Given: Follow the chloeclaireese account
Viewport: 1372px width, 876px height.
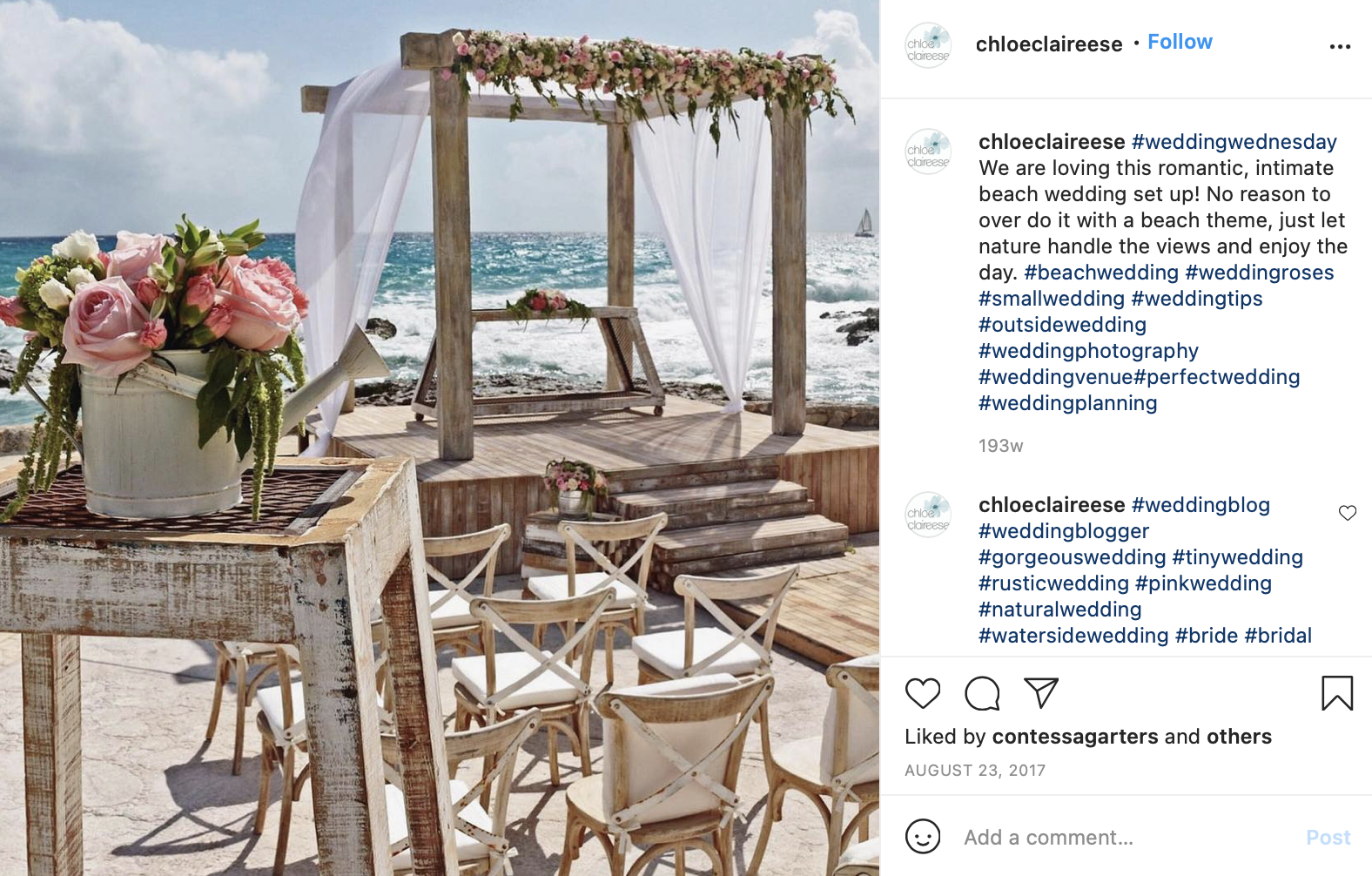Looking at the screenshot, I should coord(1180,42).
